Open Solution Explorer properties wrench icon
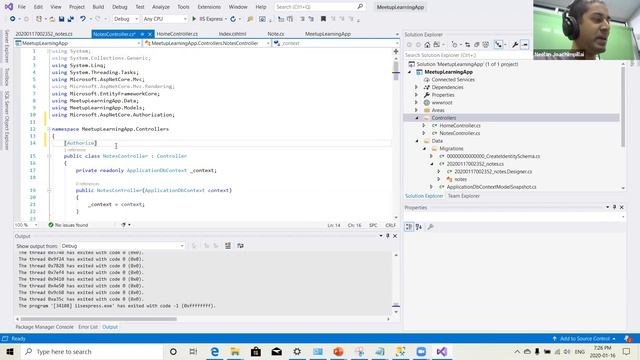Screen dimensions: 640x360 (515, 44)
